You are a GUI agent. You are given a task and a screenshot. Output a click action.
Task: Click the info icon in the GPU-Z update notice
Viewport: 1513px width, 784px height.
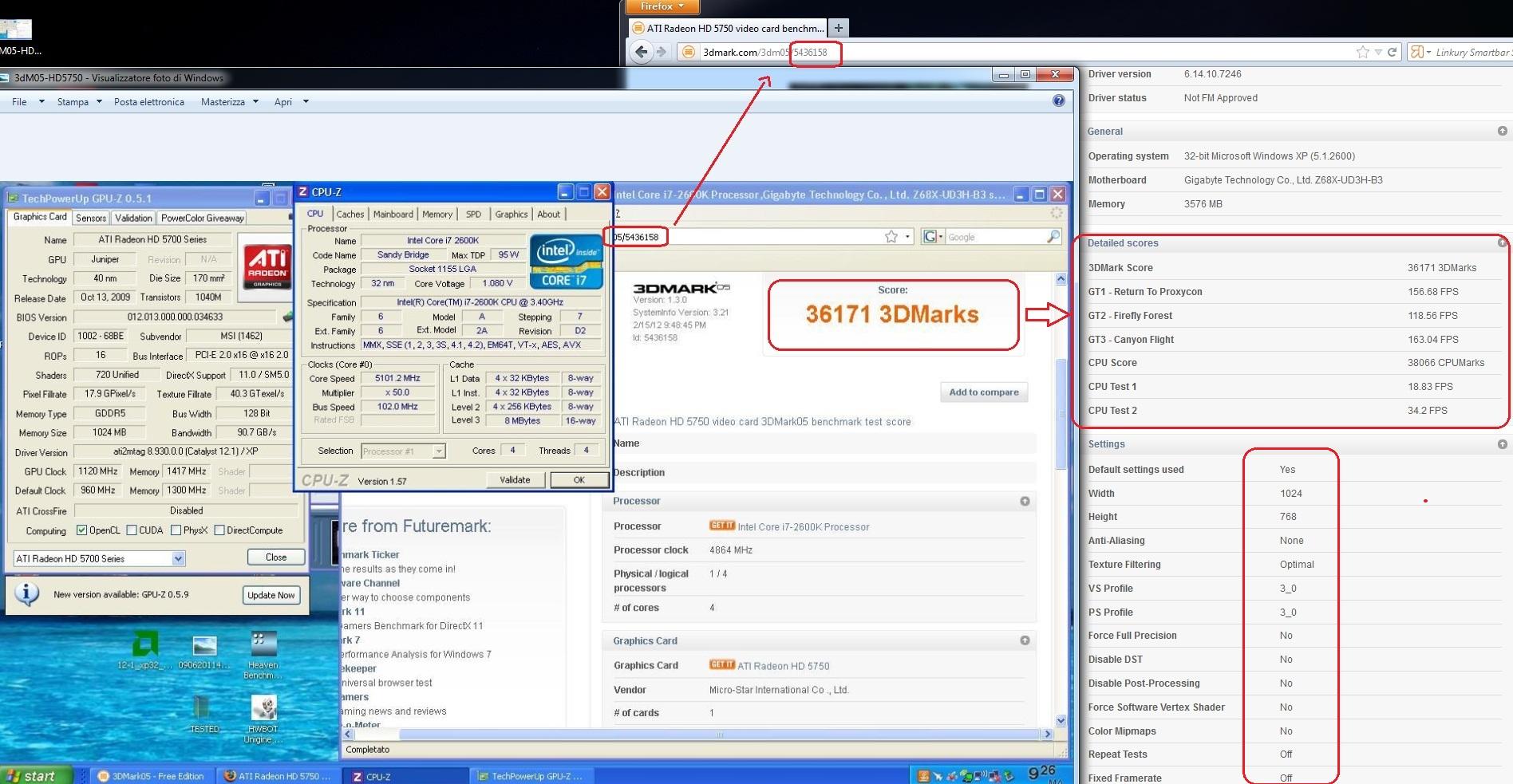pos(27,593)
